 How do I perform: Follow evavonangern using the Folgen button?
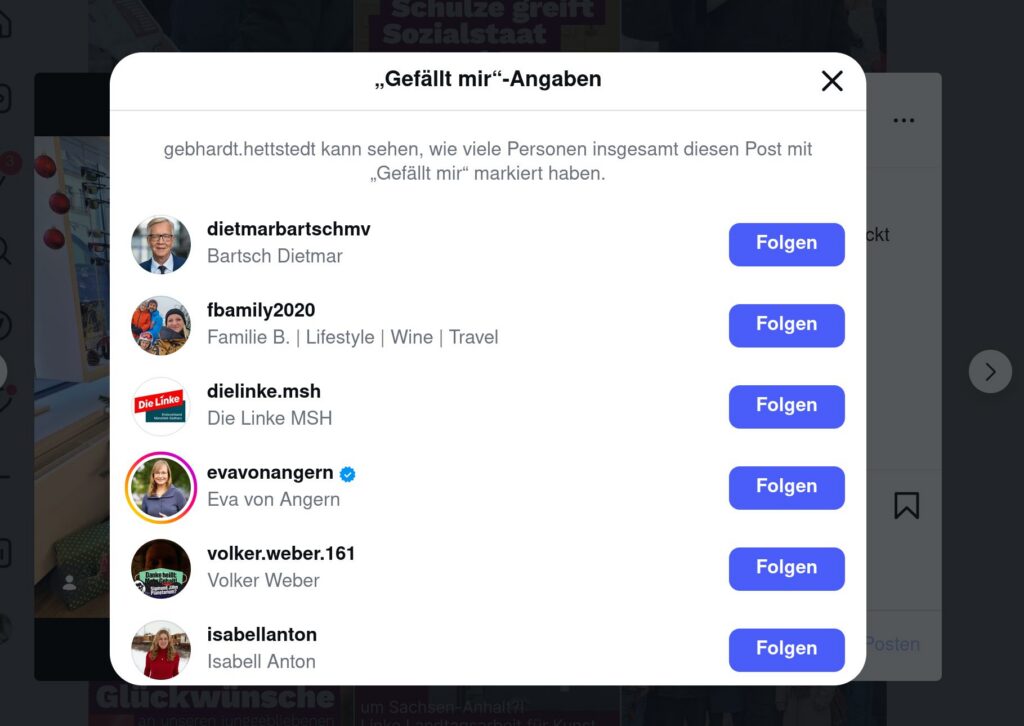pos(786,487)
